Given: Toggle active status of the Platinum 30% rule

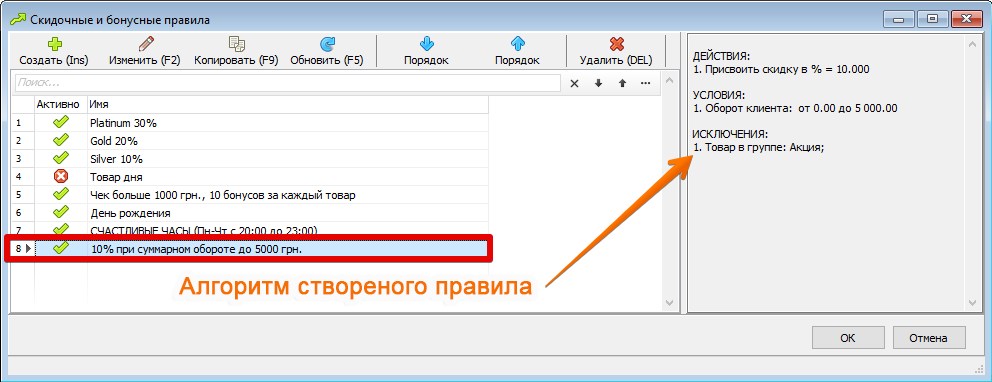Looking at the screenshot, I should [x=61, y=123].
